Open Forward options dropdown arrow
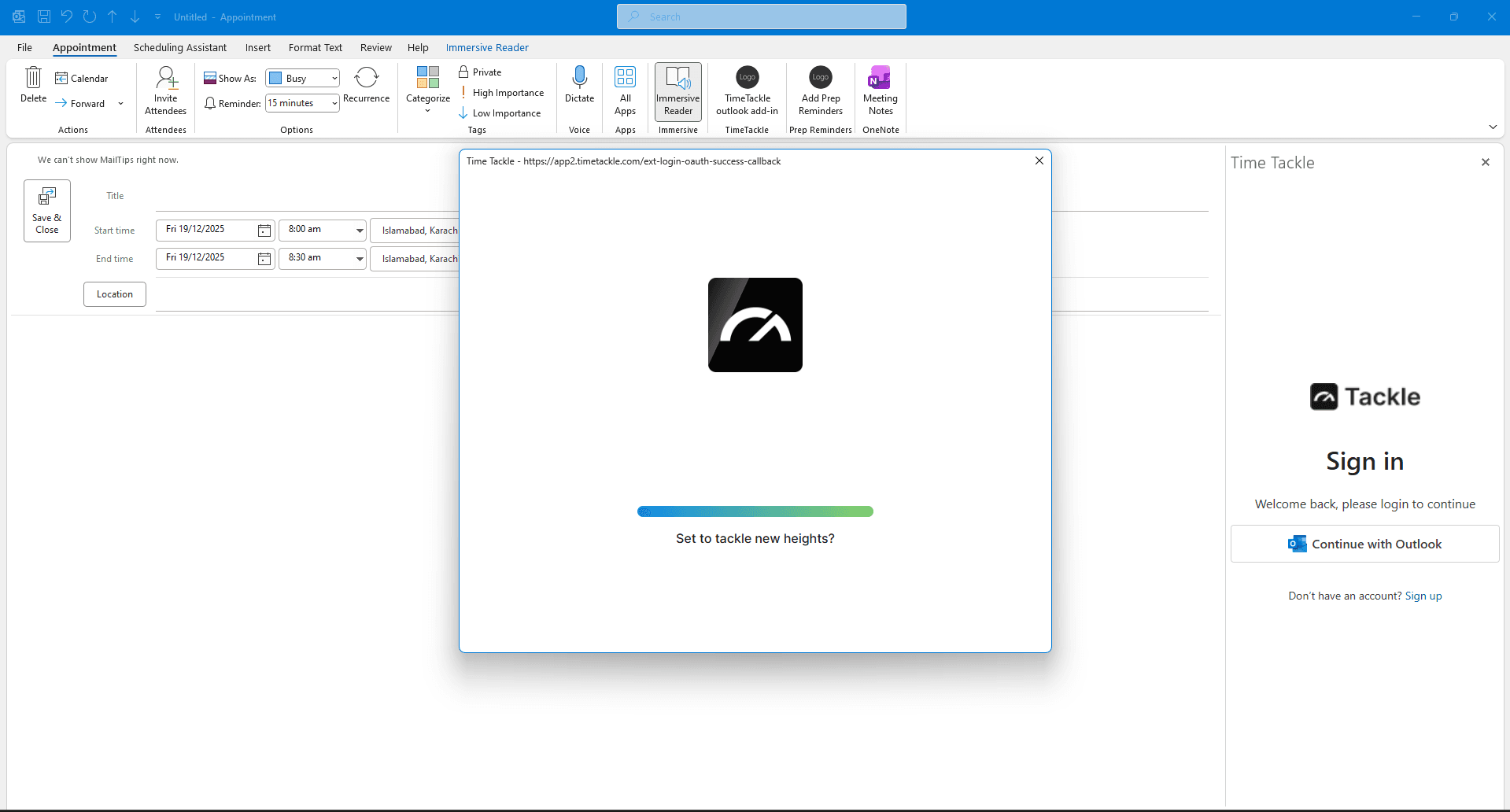The height and width of the screenshot is (812, 1510). [120, 103]
